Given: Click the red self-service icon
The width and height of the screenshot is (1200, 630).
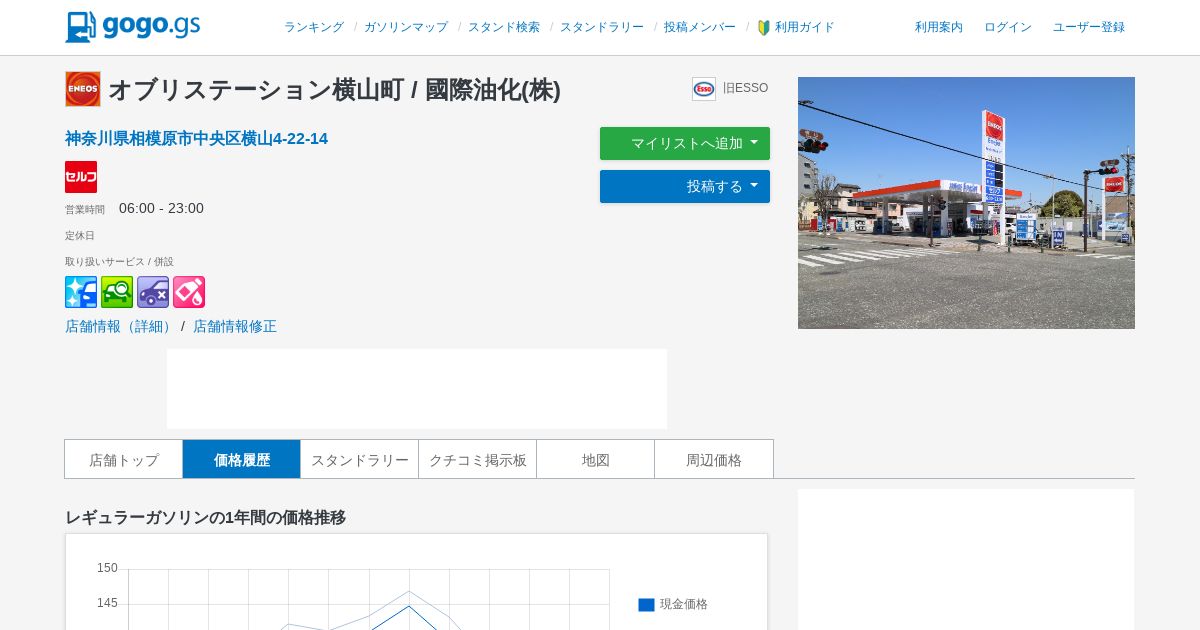Looking at the screenshot, I should [x=81, y=177].
